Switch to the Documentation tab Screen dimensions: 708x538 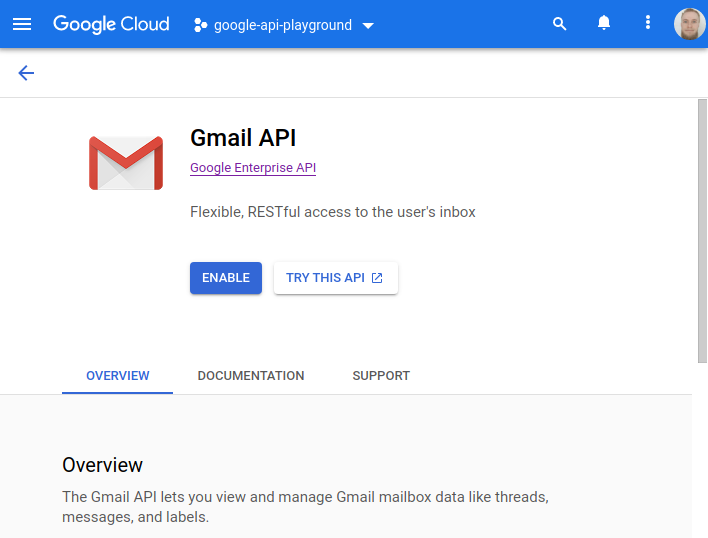[251, 376]
